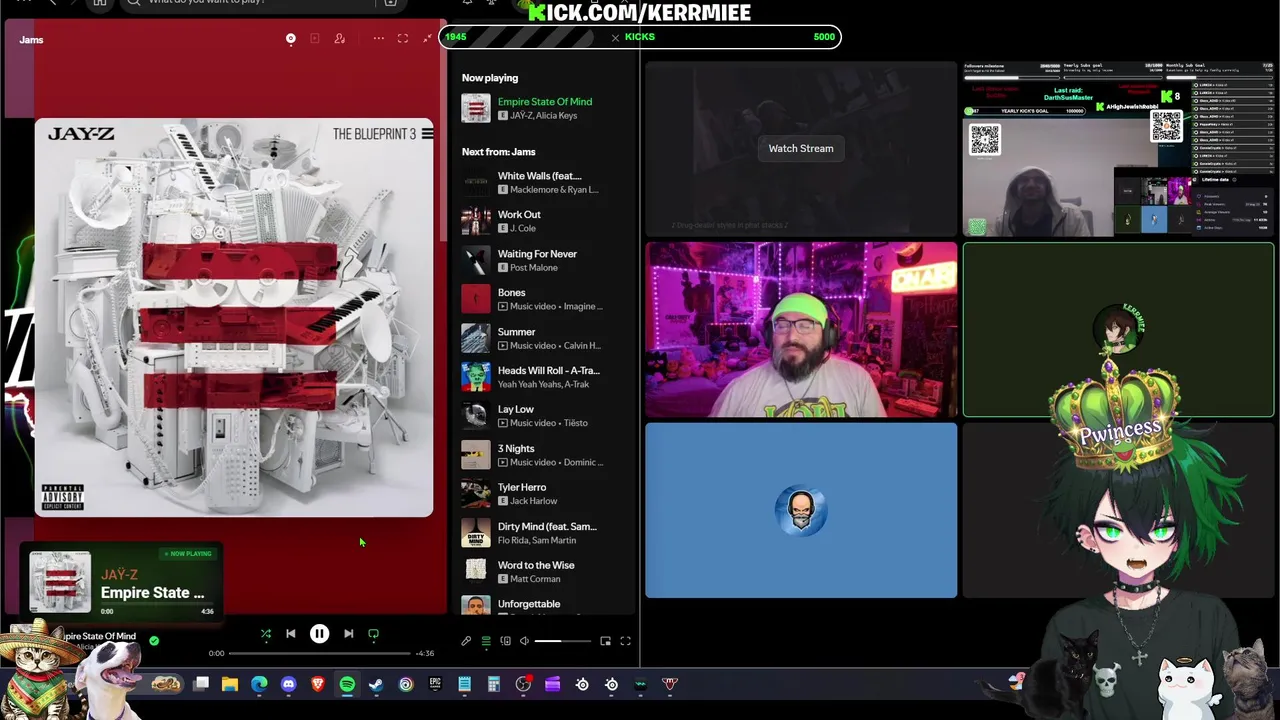Open the Calculator taskbar icon

pos(493,684)
